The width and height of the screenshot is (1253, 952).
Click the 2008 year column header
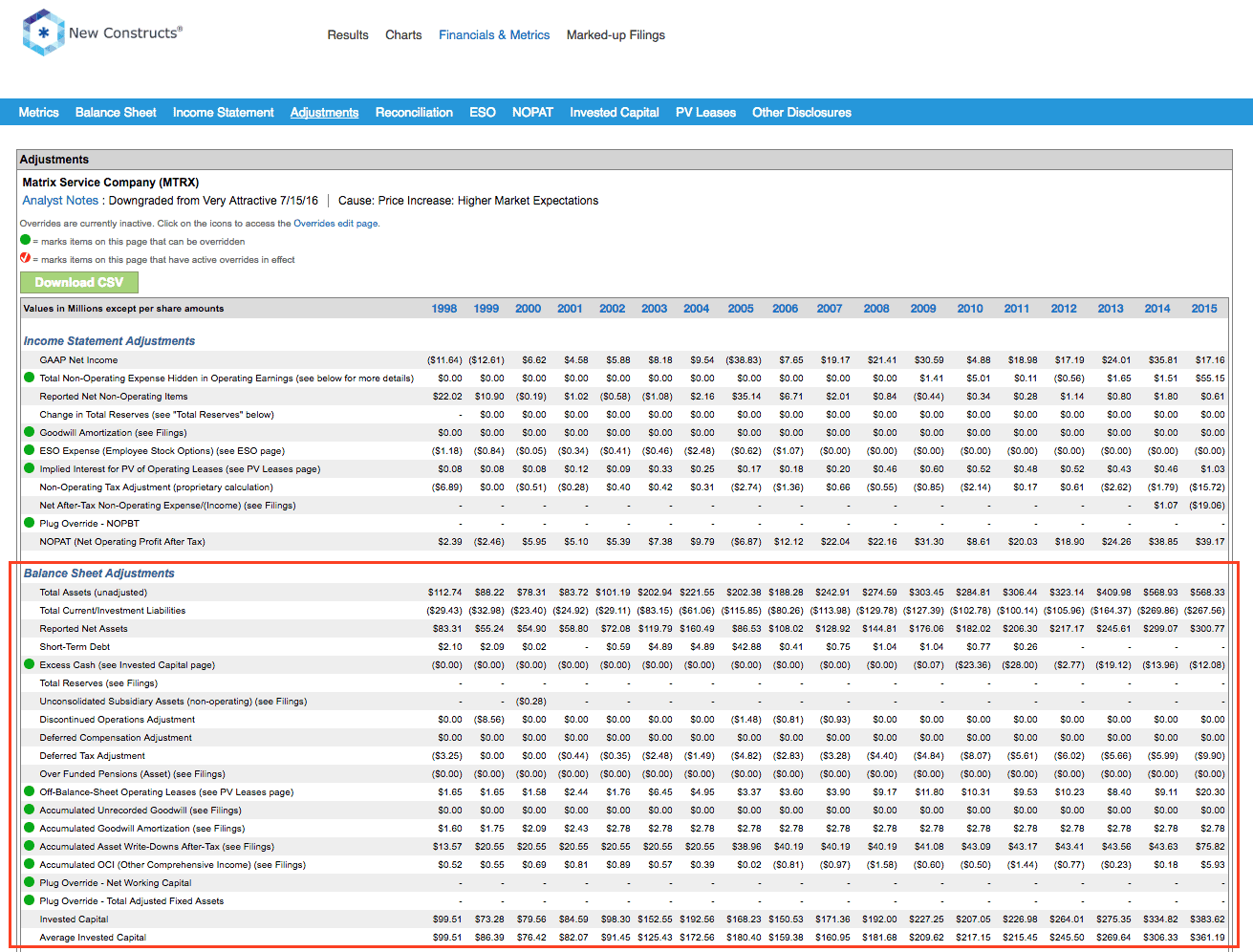[876, 309]
